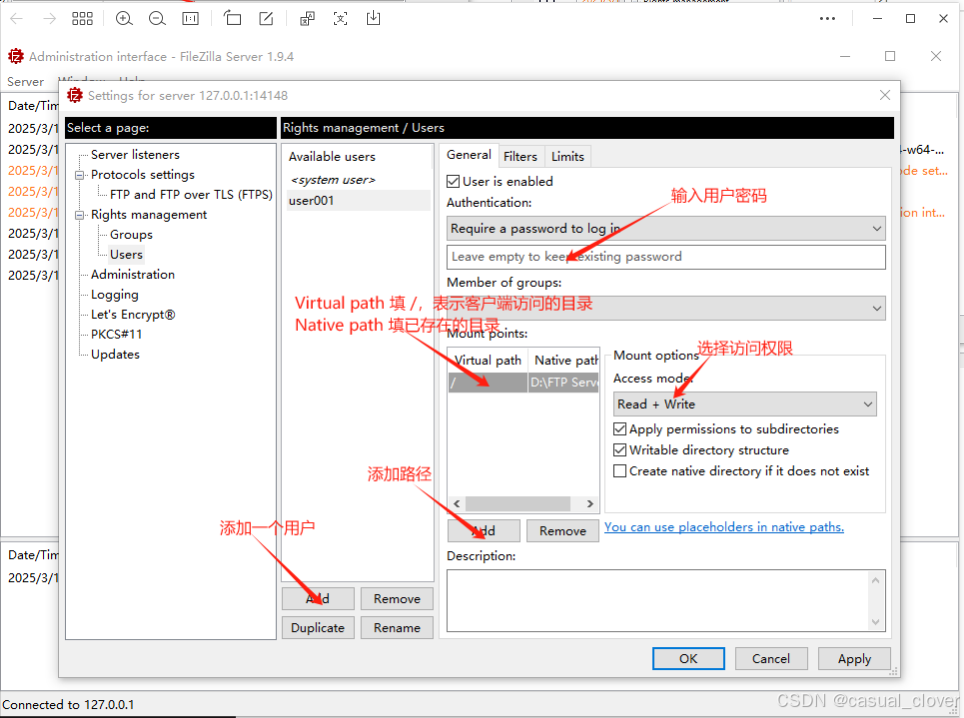Switch to the Filters tab
This screenshot has height=718, width=964.
pos(520,156)
